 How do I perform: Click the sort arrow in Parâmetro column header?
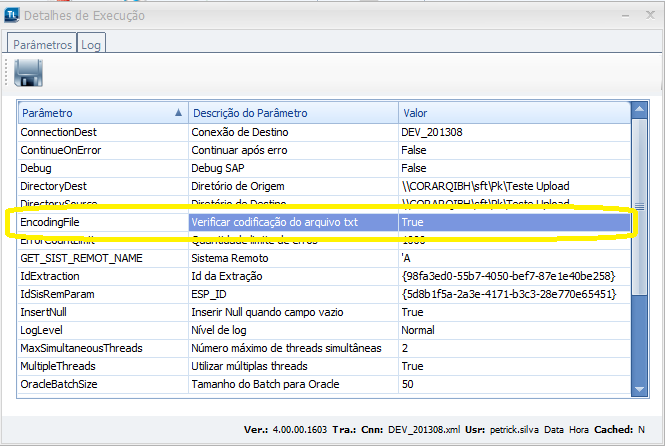click(179, 113)
